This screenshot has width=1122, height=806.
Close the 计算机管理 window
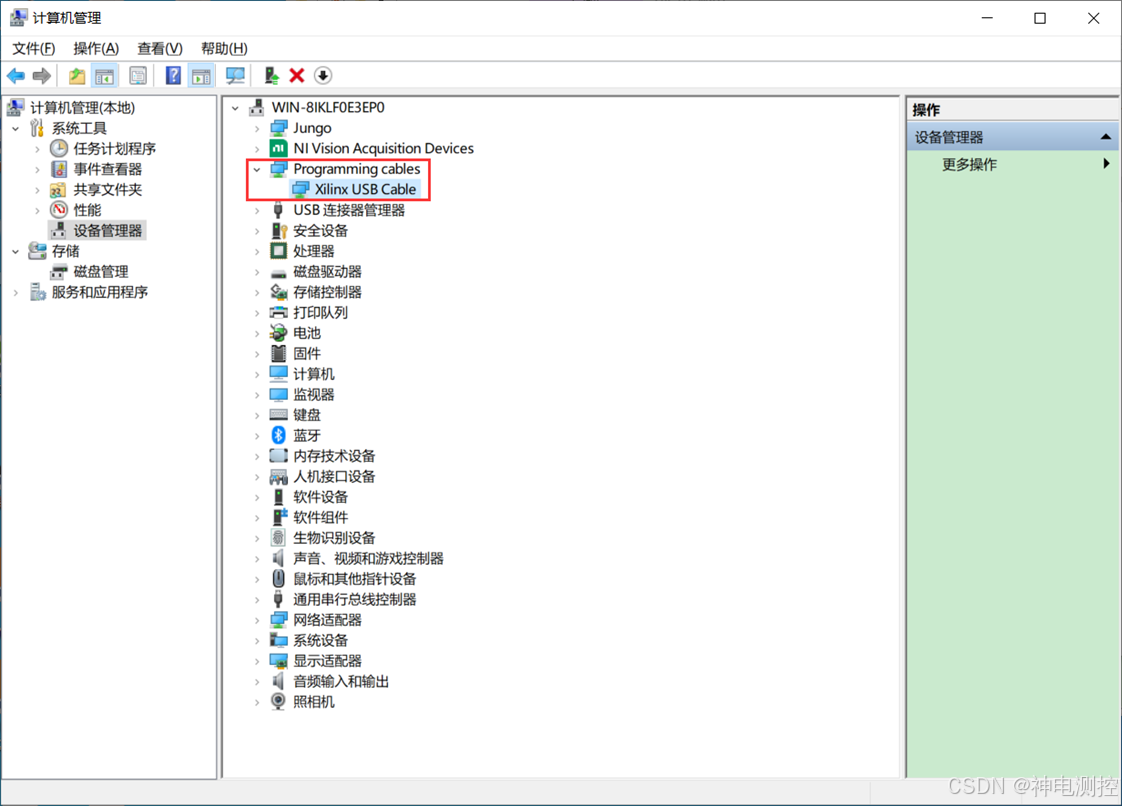[1093, 18]
